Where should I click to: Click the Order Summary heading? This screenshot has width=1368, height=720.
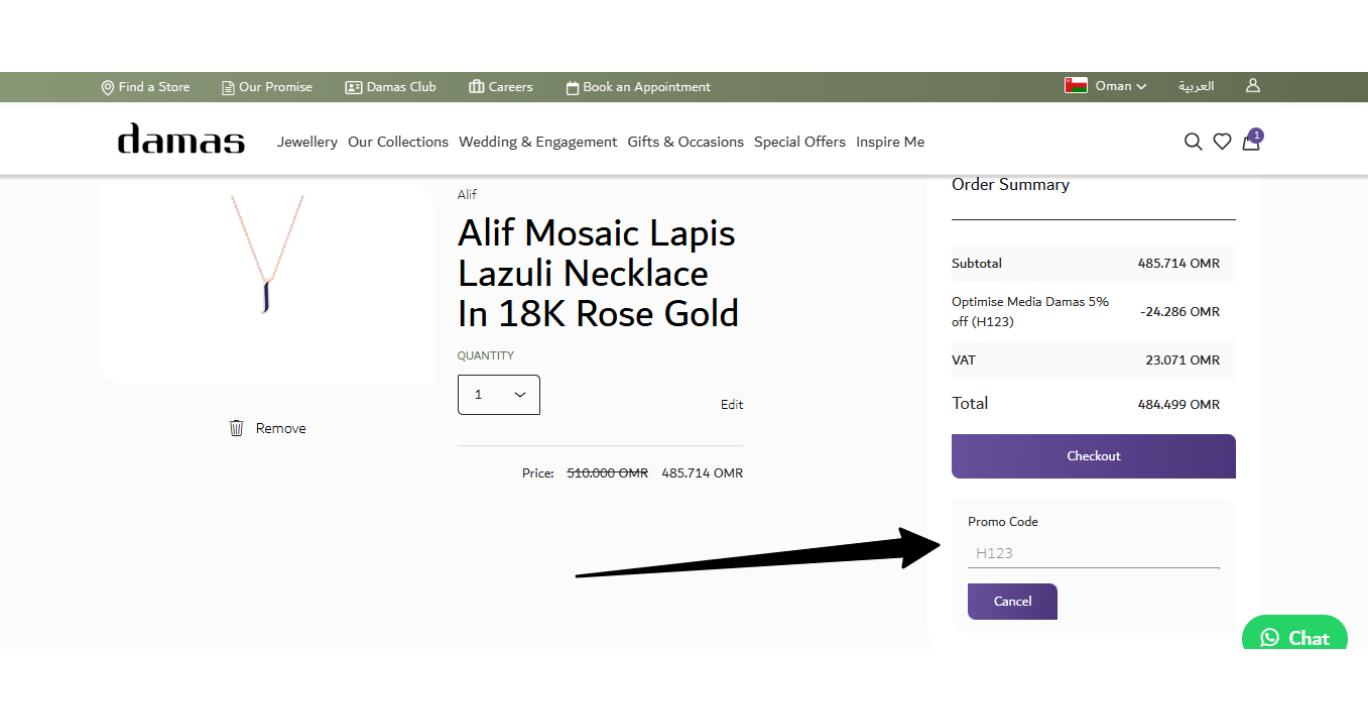pyautogui.click(x=1010, y=184)
